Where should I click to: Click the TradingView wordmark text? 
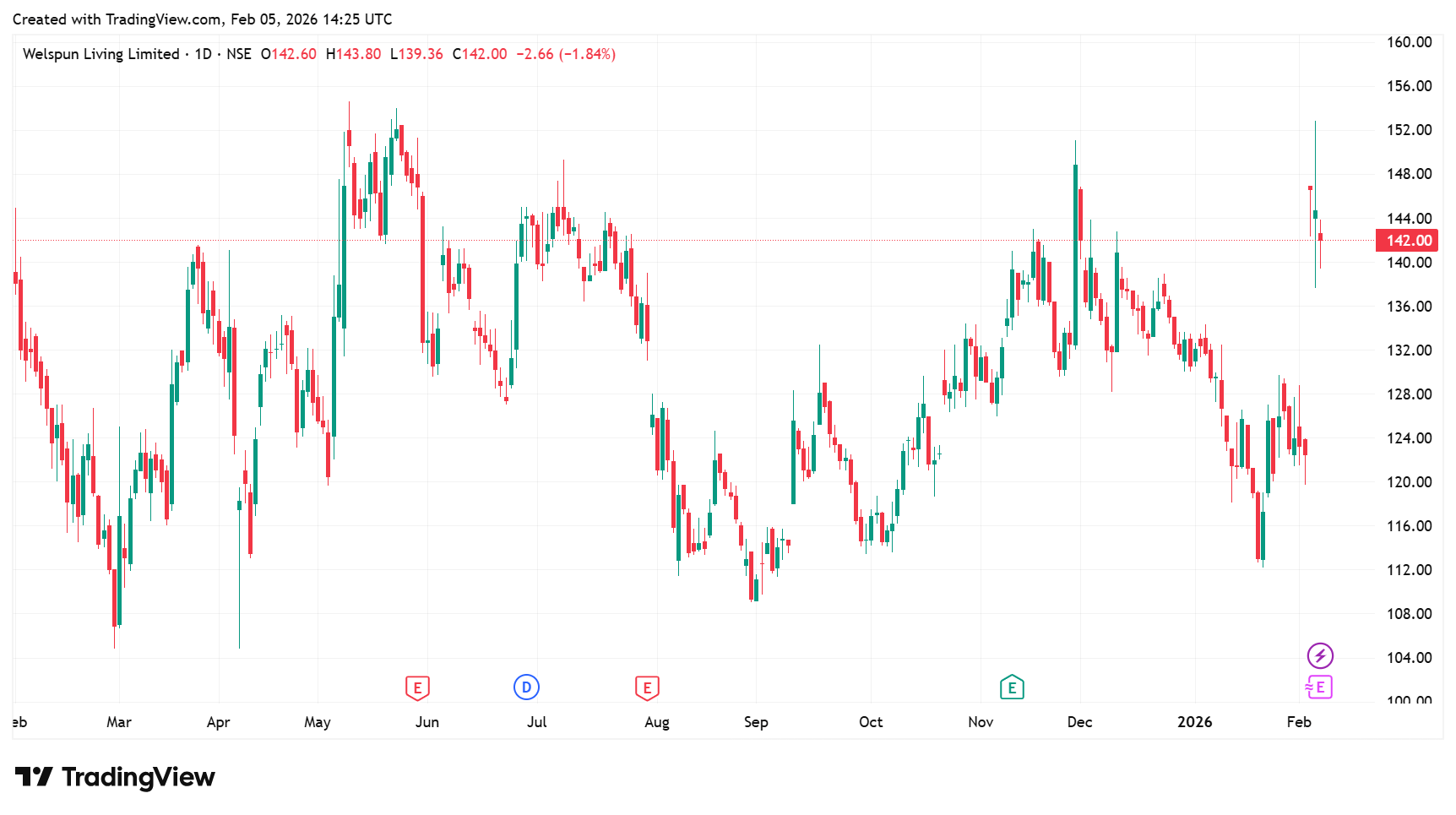[139, 777]
